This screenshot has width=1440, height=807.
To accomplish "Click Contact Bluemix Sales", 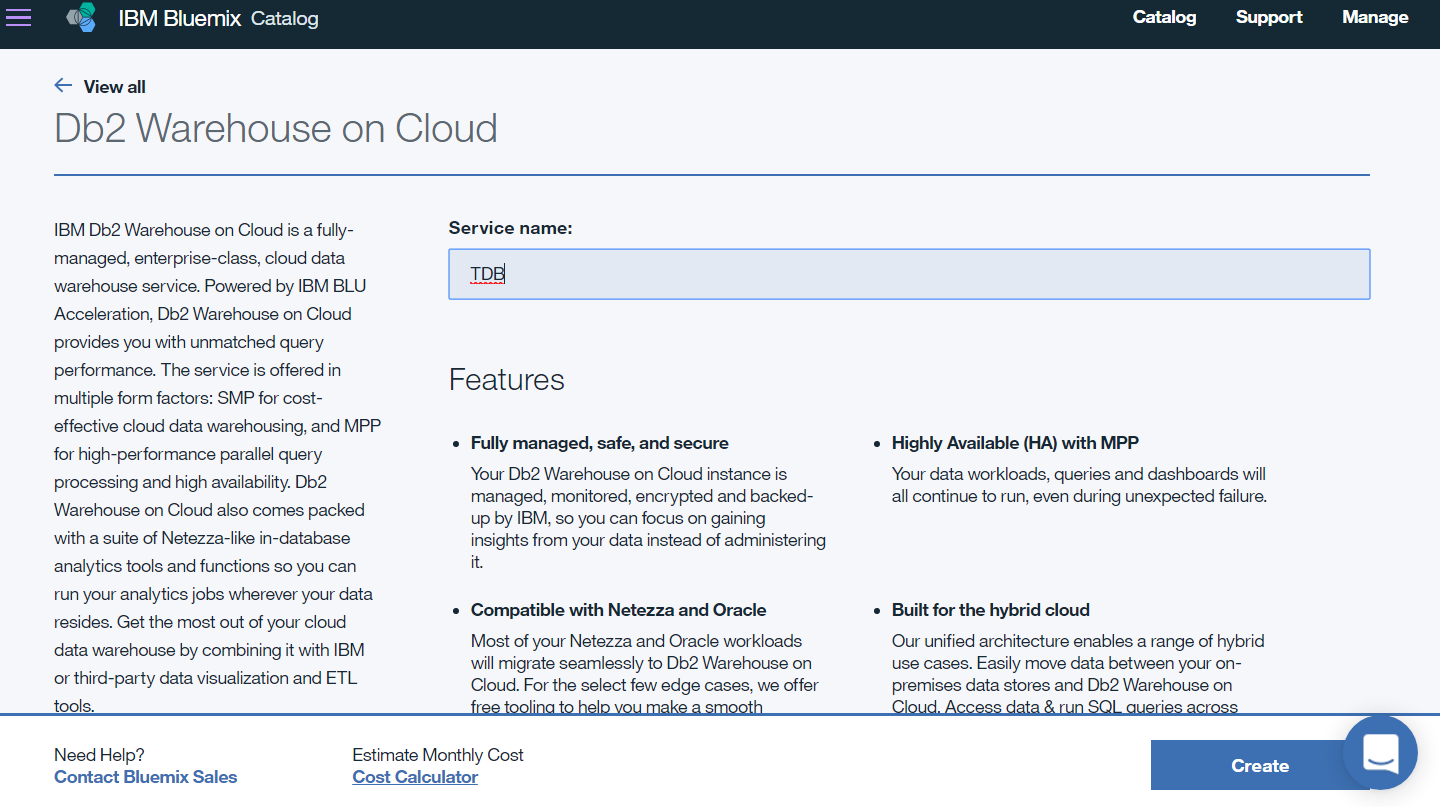I will point(145,776).
